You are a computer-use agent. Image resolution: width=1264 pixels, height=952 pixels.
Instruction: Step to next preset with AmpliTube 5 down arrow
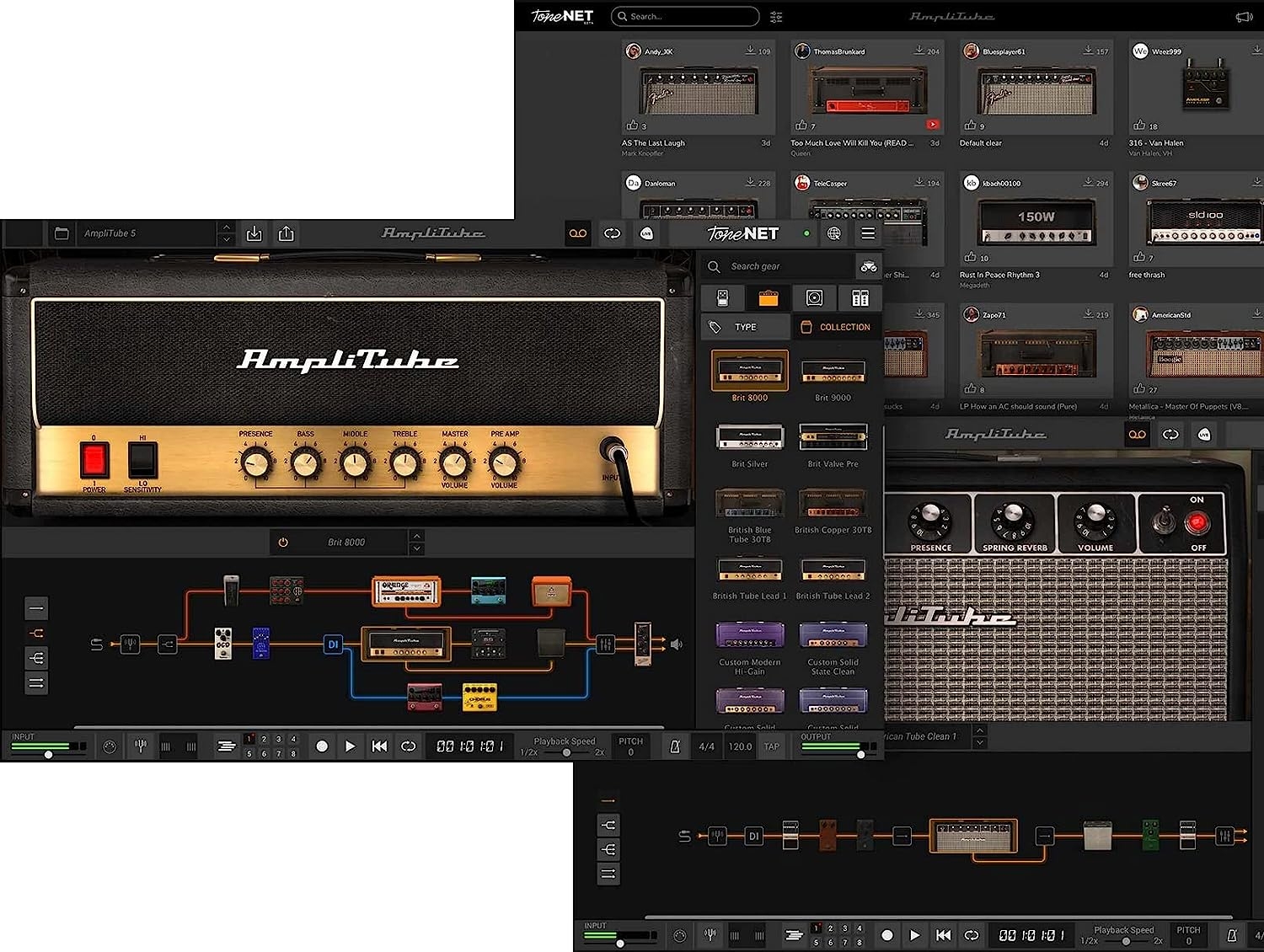[x=225, y=239]
